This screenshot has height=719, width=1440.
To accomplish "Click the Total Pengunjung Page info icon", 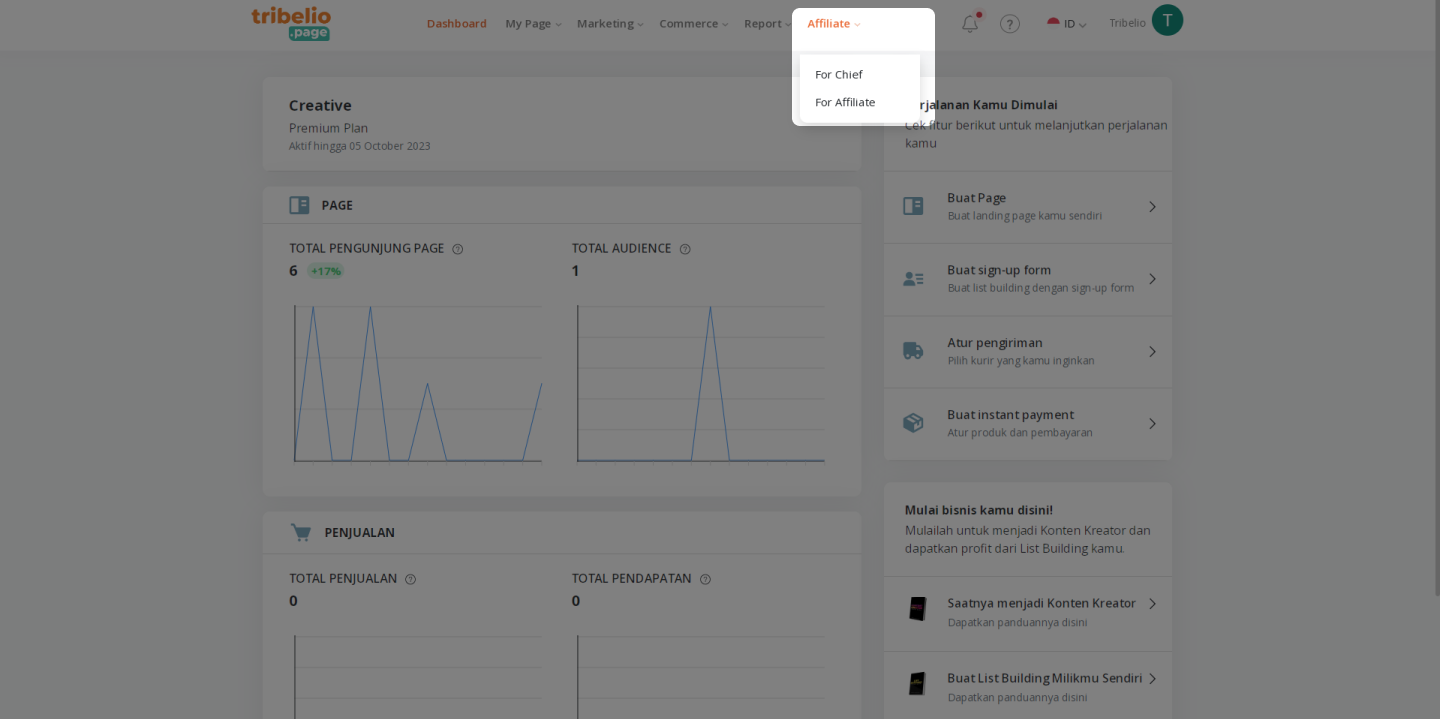I will click(x=458, y=249).
